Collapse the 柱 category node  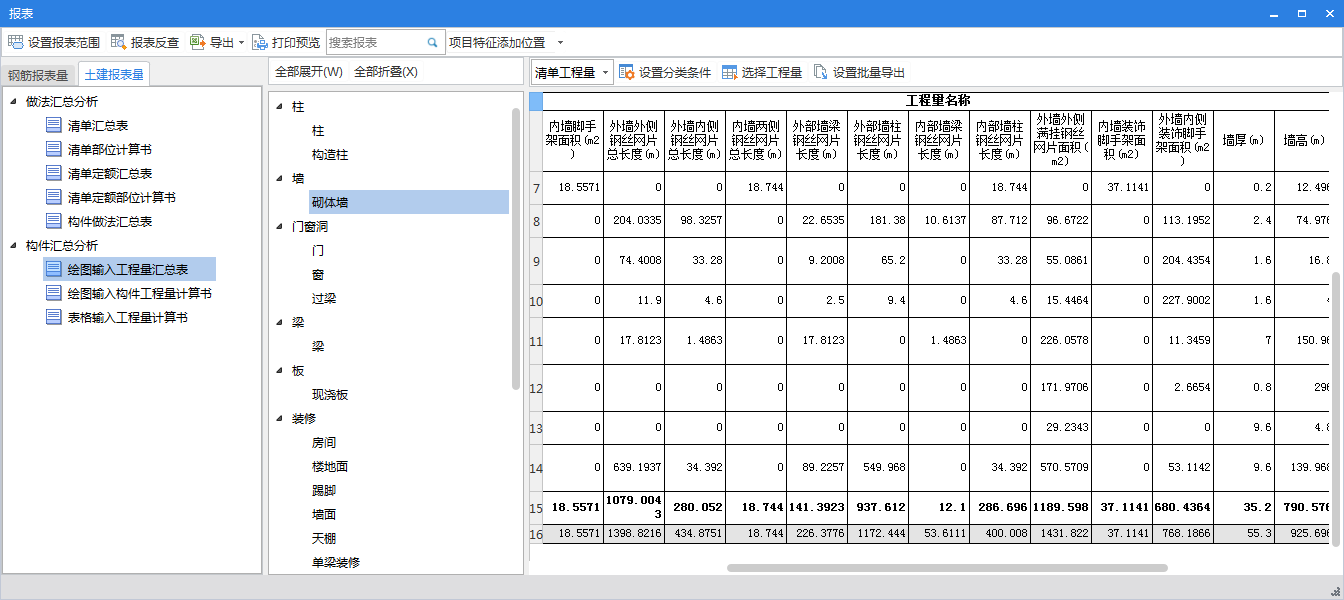tap(279, 106)
